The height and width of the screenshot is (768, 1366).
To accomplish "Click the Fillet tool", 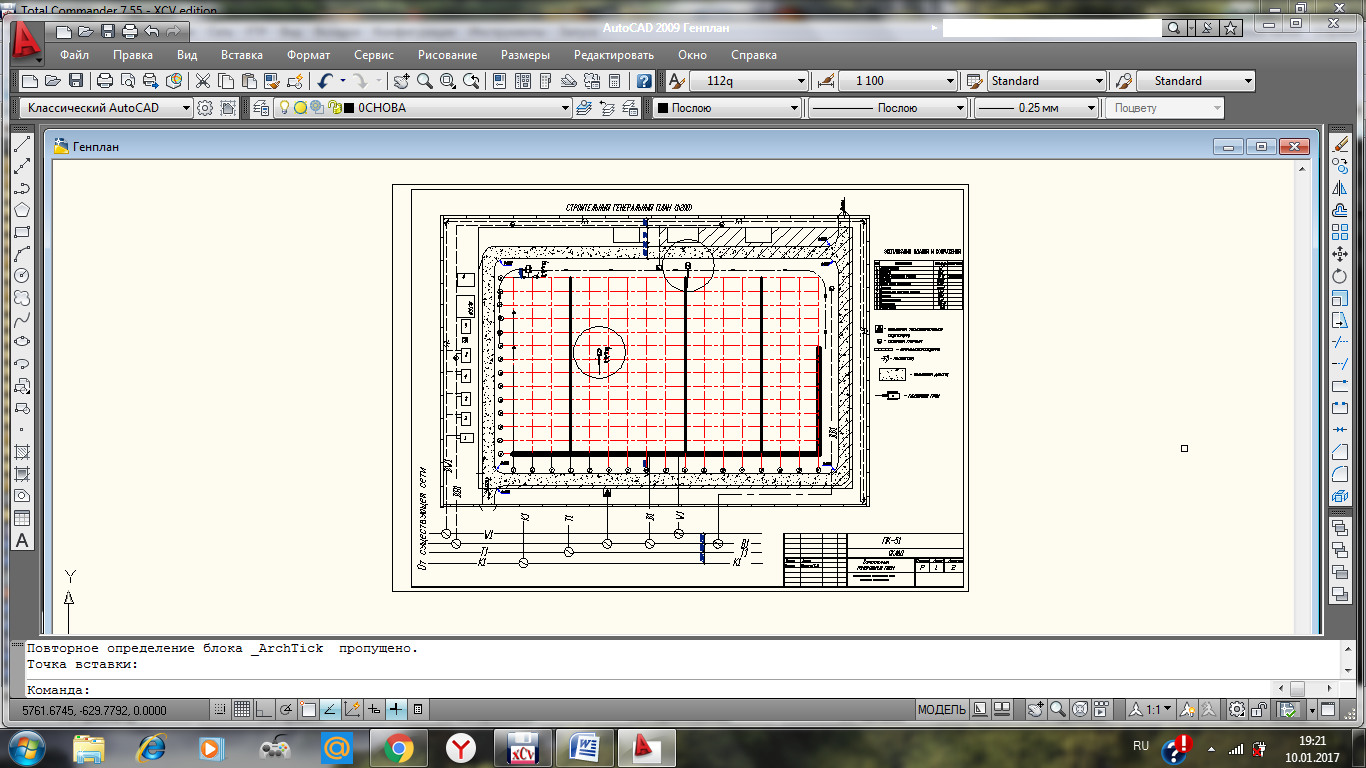I will pyautogui.click(x=1341, y=474).
